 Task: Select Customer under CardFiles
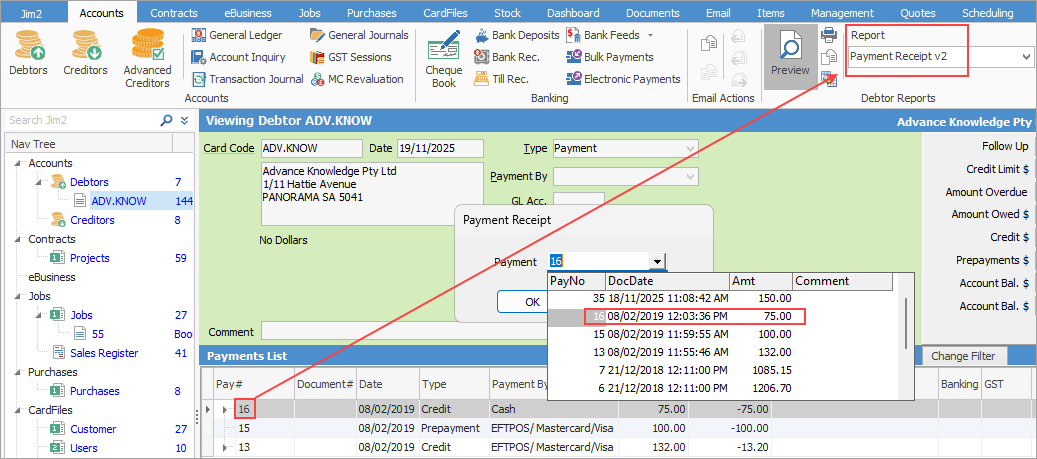click(x=93, y=429)
